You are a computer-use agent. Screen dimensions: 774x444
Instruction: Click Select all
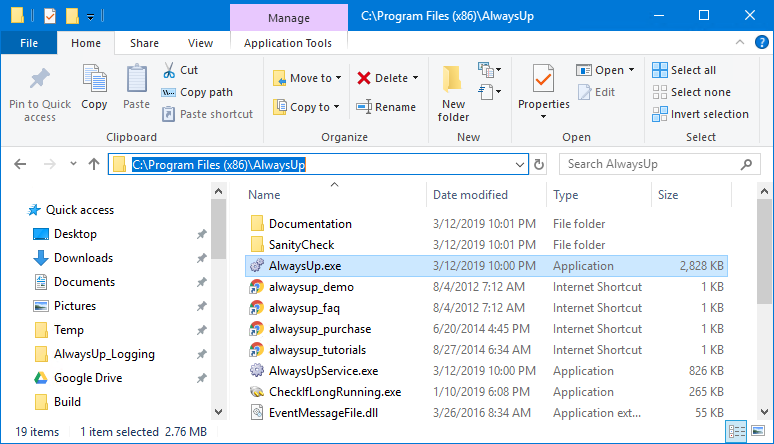click(x=684, y=70)
